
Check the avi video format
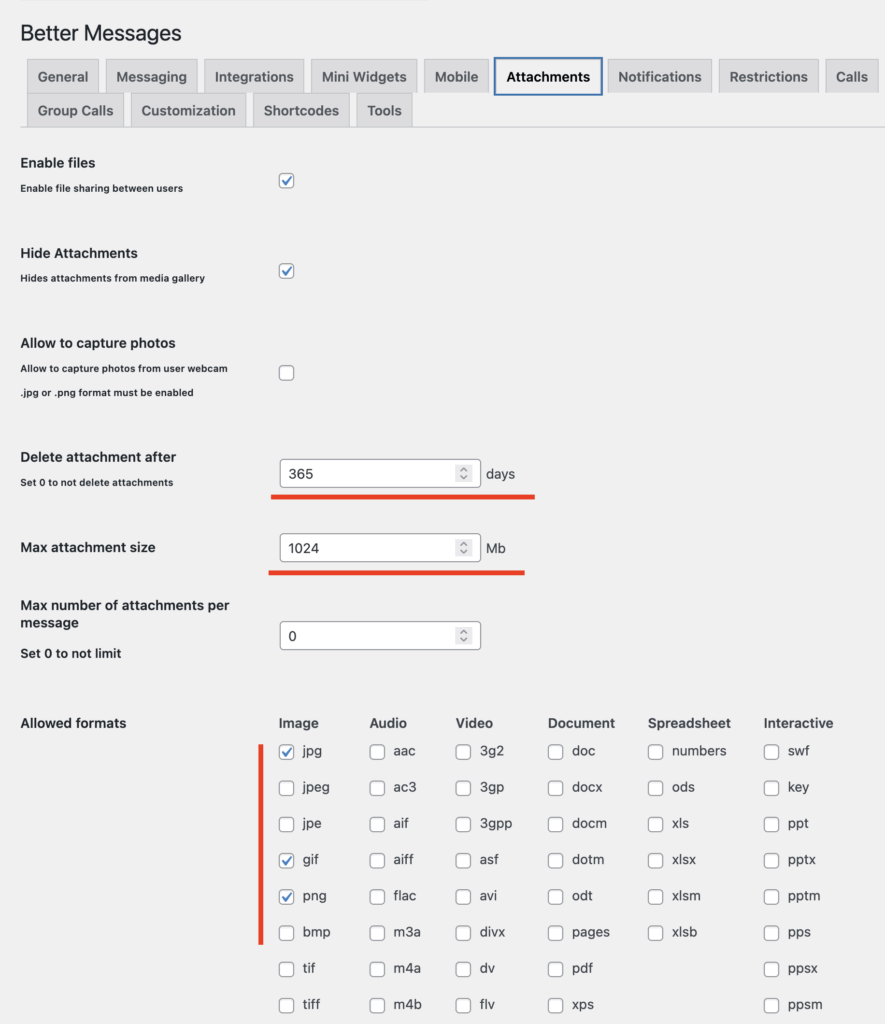(464, 896)
